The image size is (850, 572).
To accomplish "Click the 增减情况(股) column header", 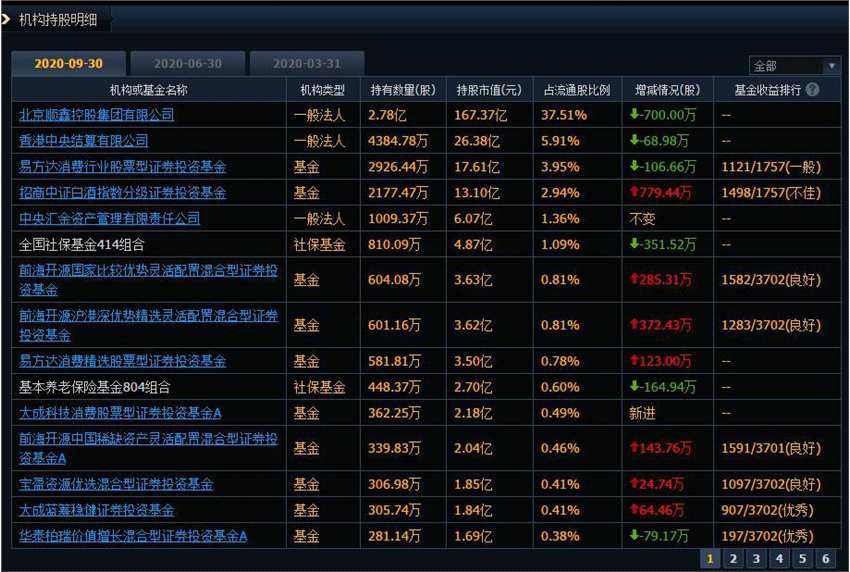I will (x=667, y=90).
